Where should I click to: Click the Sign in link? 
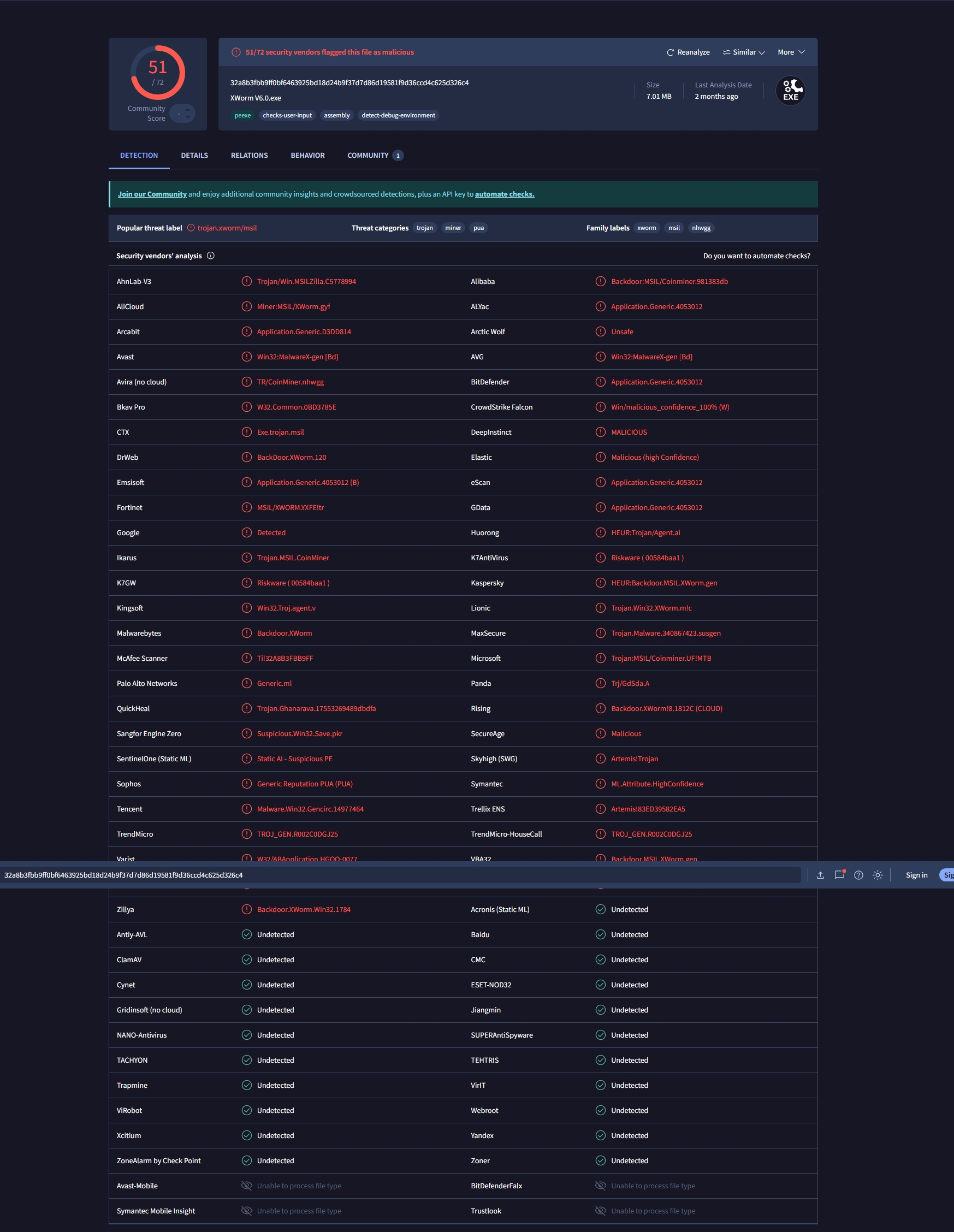click(917, 875)
